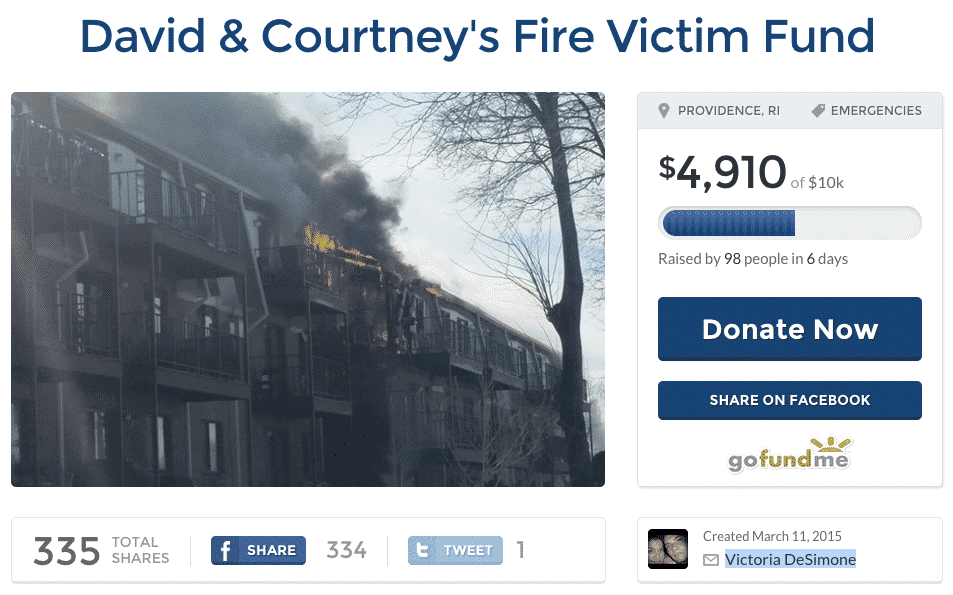Share campaign via Facebook Share button
Image resolution: width=953 pixels, height=595 pixels.
[x=258, y=551]
